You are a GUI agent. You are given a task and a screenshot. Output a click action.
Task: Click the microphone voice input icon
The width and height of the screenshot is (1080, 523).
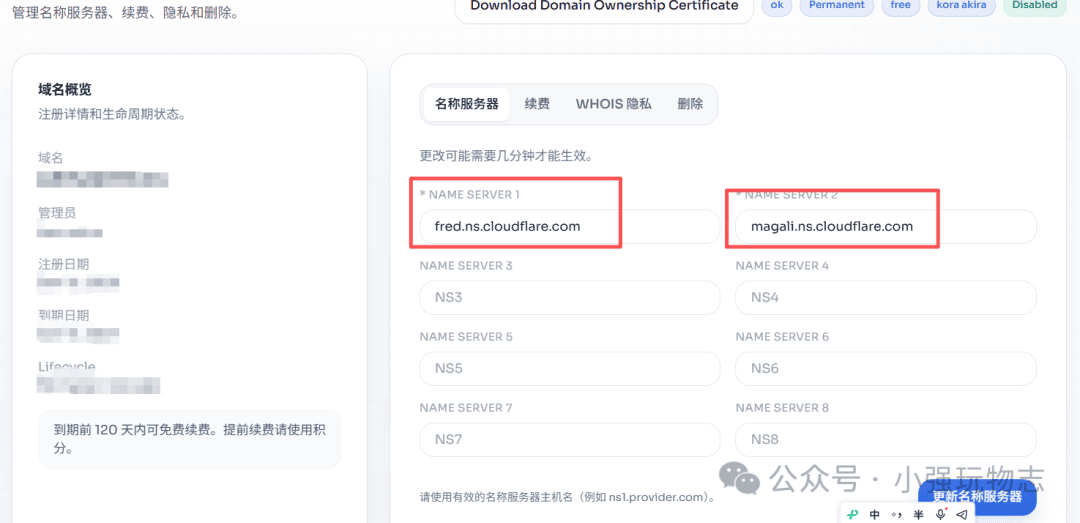coord(940,514)
